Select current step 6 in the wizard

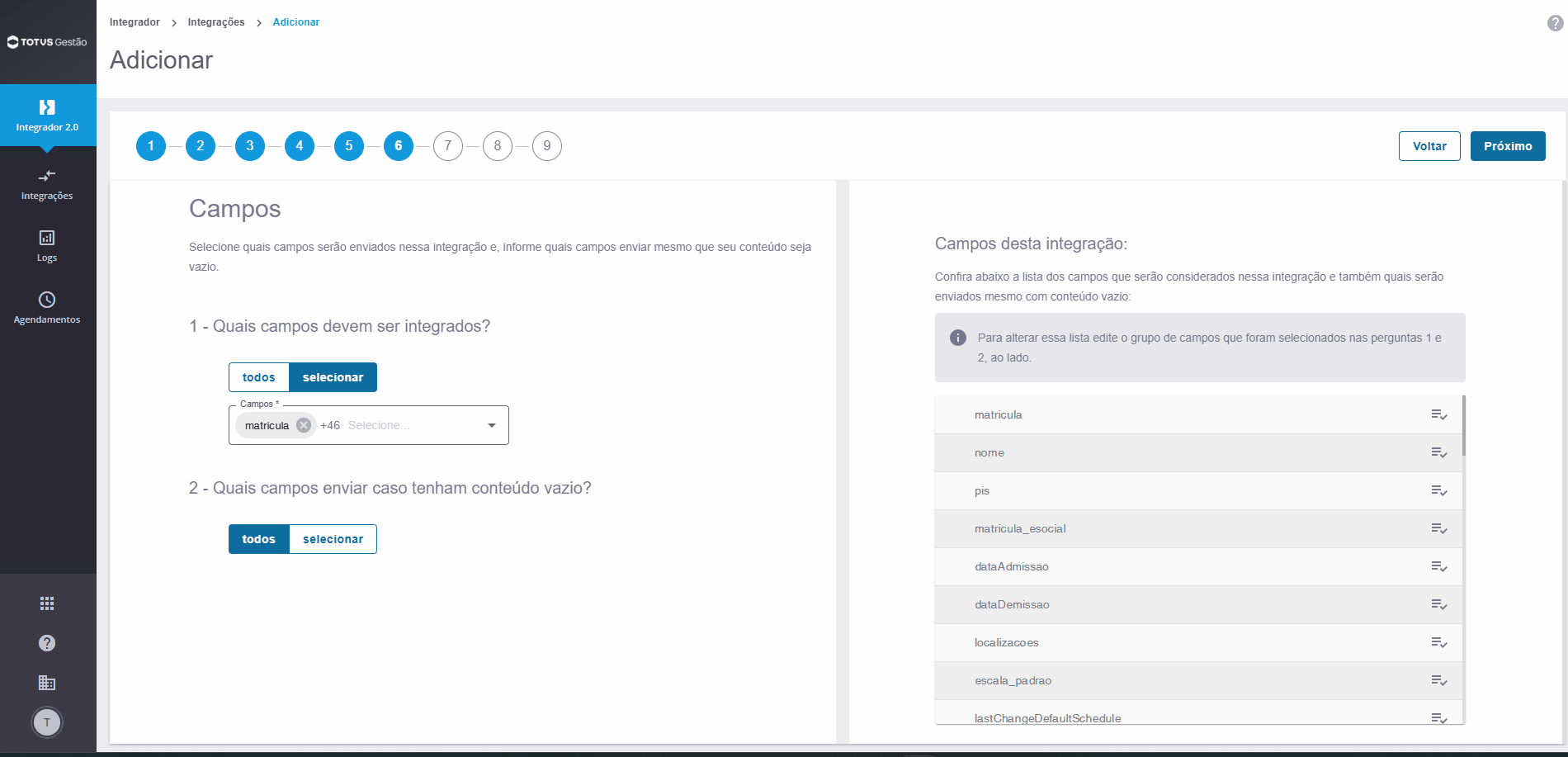(399, 146)
